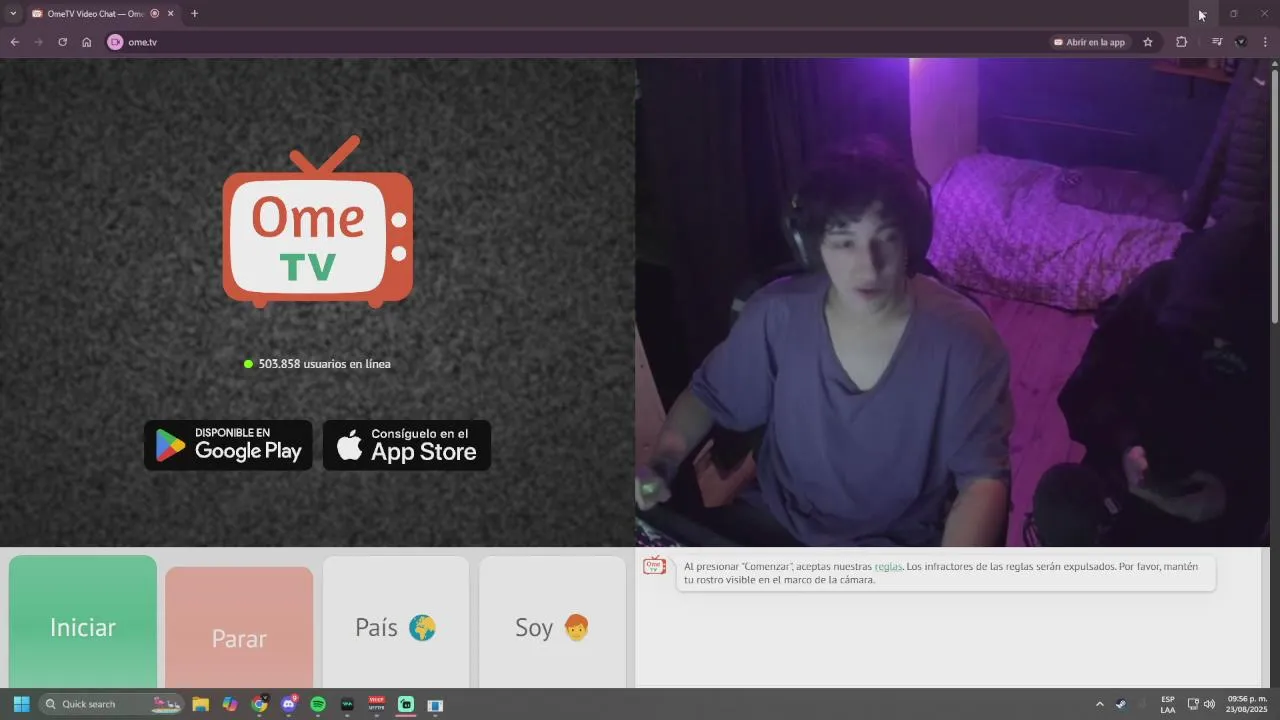This screenshot has width=1280, height=720.
Task: Open Steam from the system tray
Action: coord(1121,704)
